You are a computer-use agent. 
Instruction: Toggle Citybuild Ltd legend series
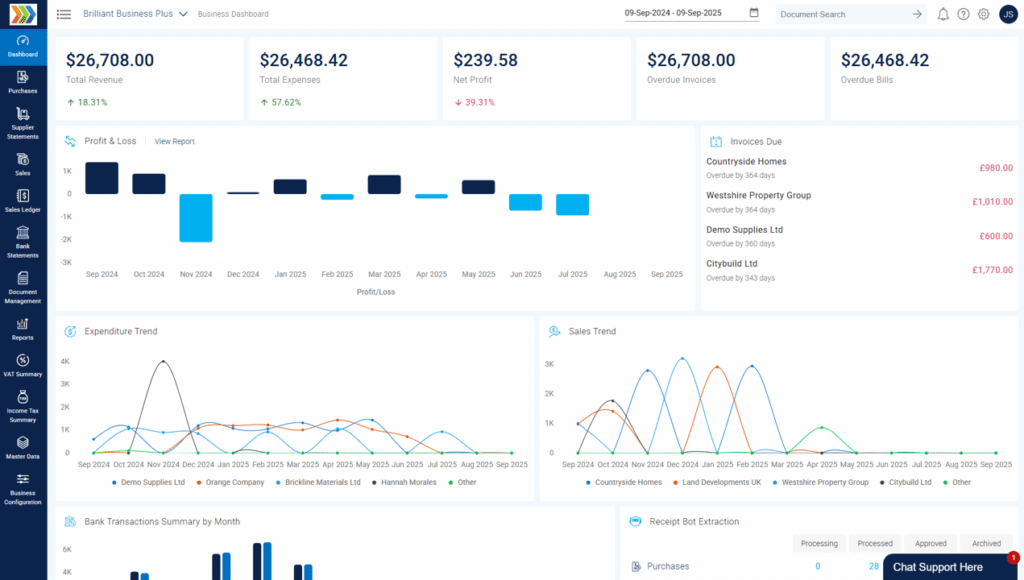[905, 482]
